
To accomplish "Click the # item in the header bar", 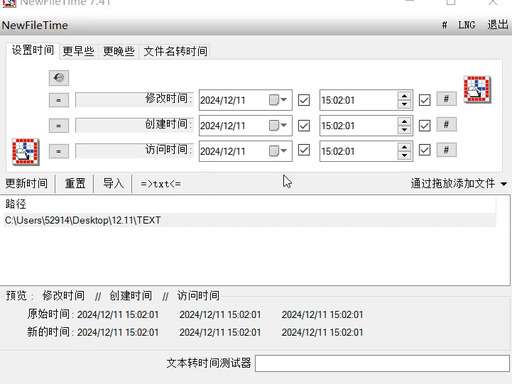I will (444, 25).
